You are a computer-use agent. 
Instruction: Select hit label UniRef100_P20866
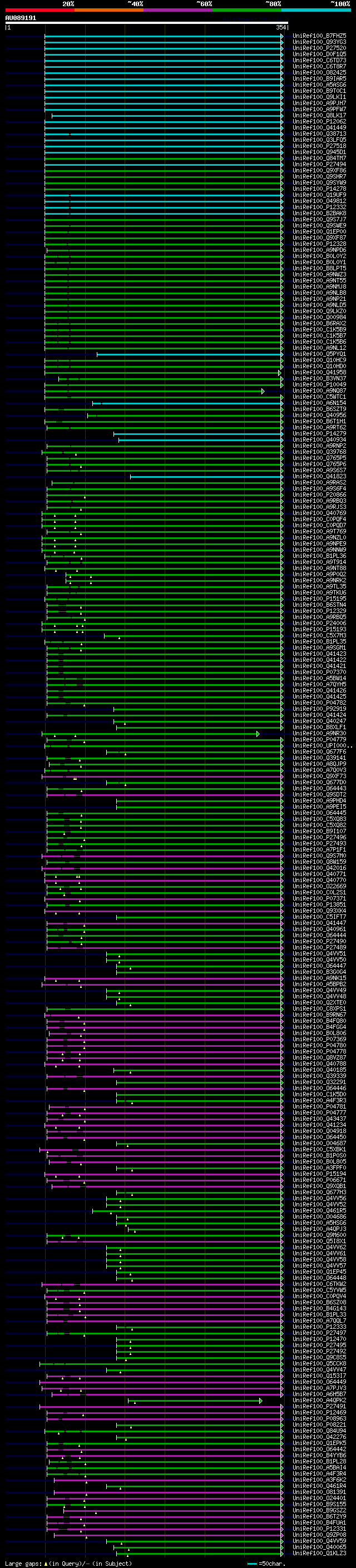tap(319, 495)
